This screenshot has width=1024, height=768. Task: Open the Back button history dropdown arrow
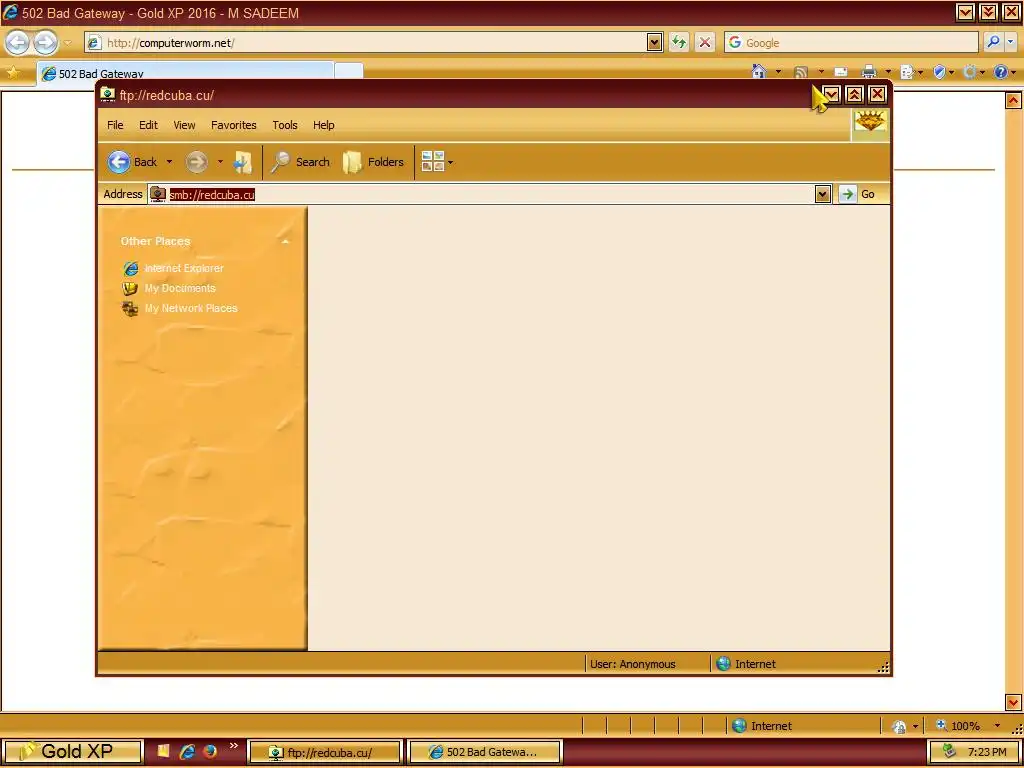(169, 162)
